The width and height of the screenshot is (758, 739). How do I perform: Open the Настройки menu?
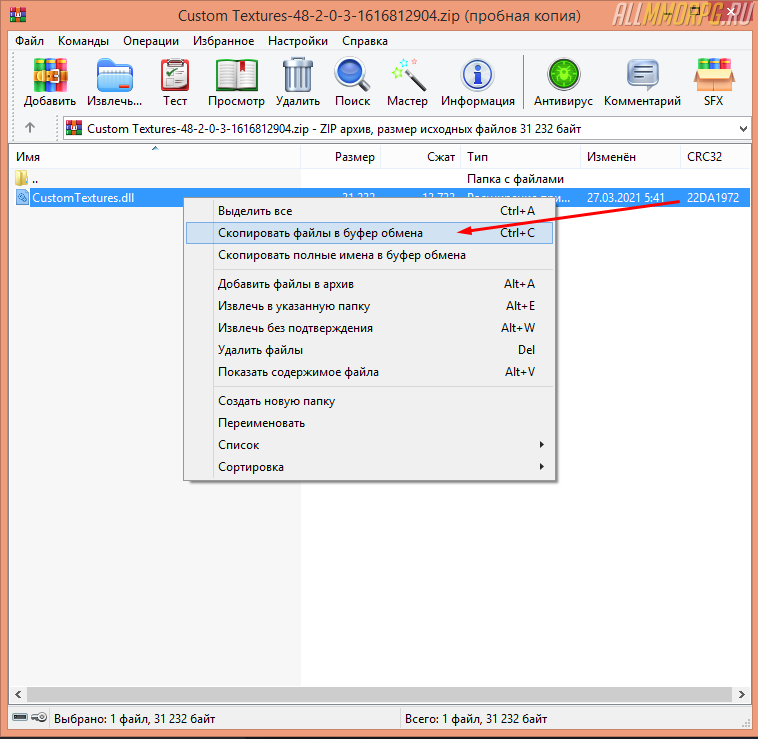click(298, 41)
